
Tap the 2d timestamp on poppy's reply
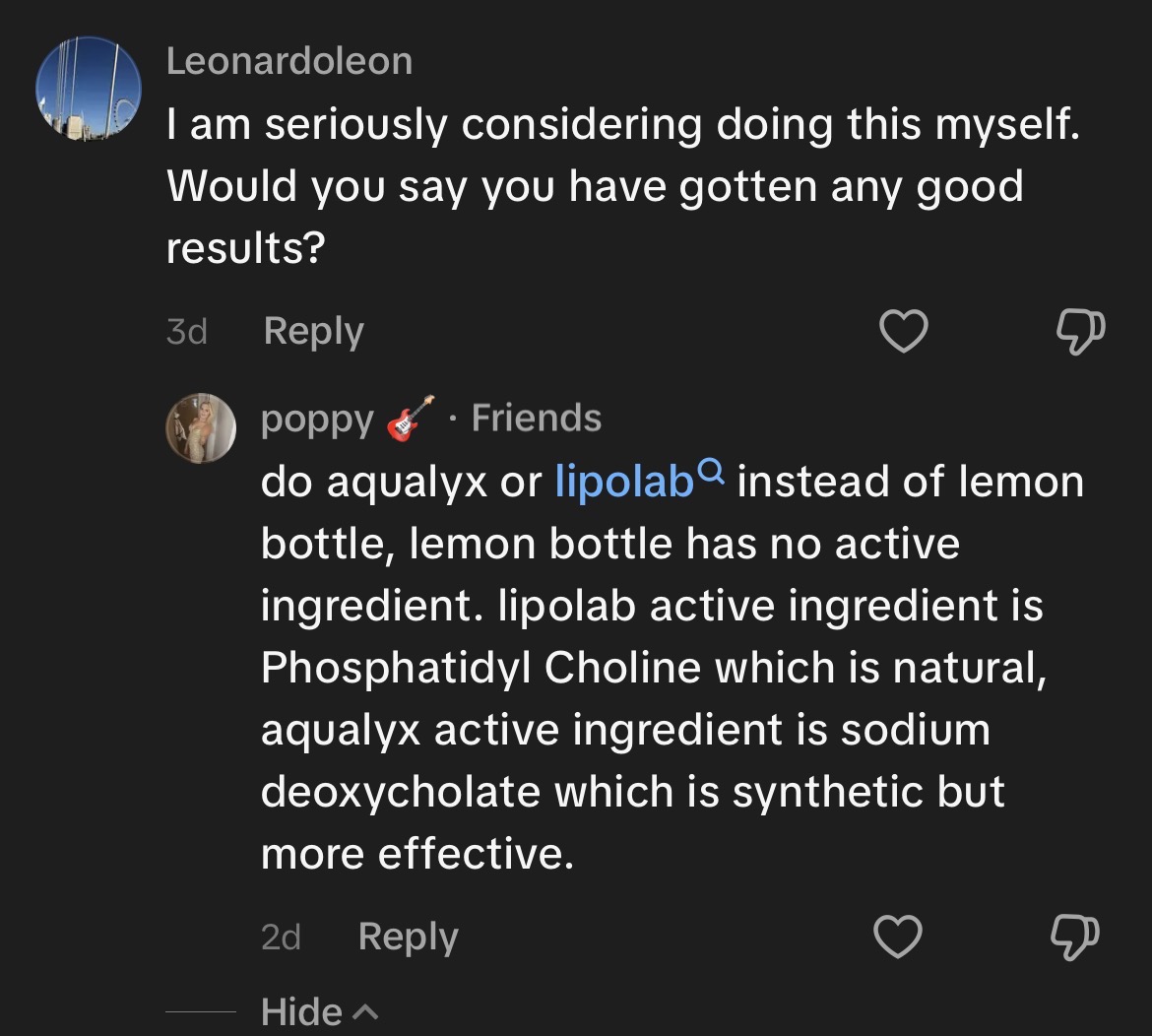click(281, 937)
